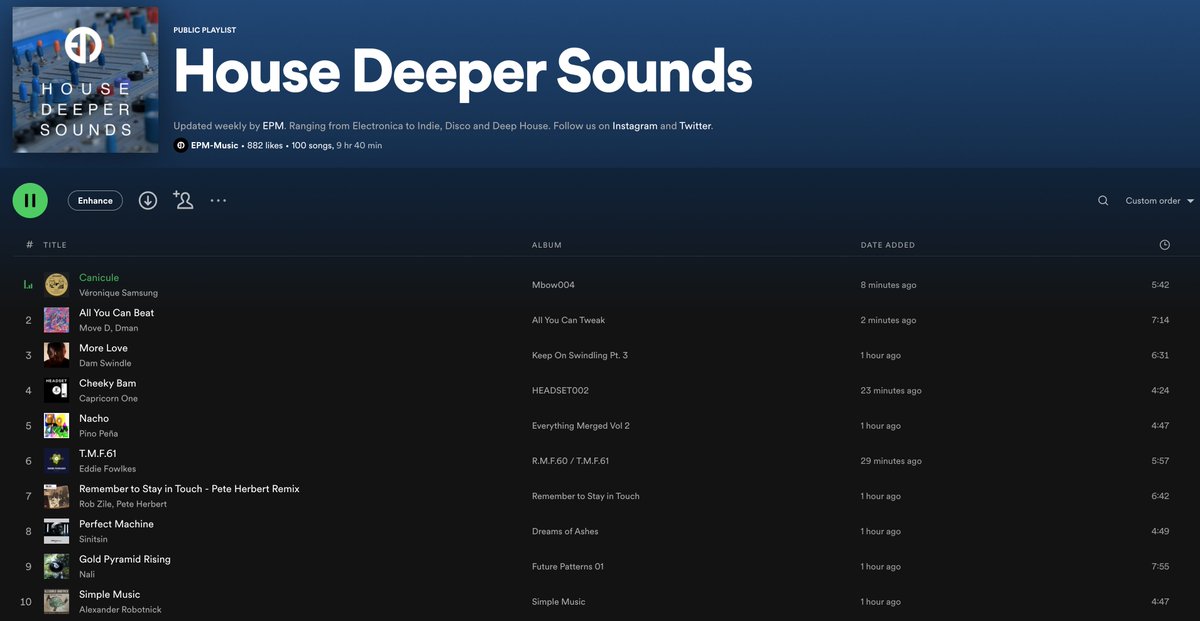Open the Instagram link
The width and height of the screenshot is (1200, 621).
[x=635, y=126]
